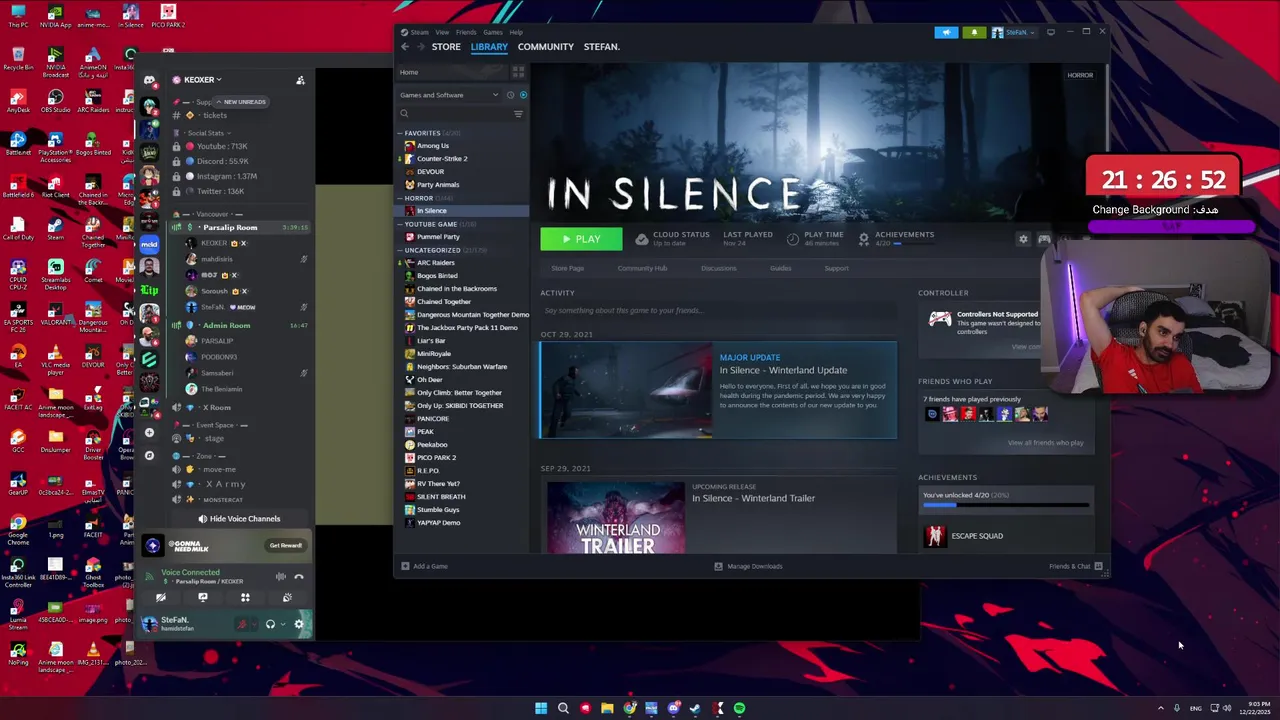This screenshot has width=1280, height=720.
Task: Open the Friends menu in Steam
Action: (x=466, y=32)
